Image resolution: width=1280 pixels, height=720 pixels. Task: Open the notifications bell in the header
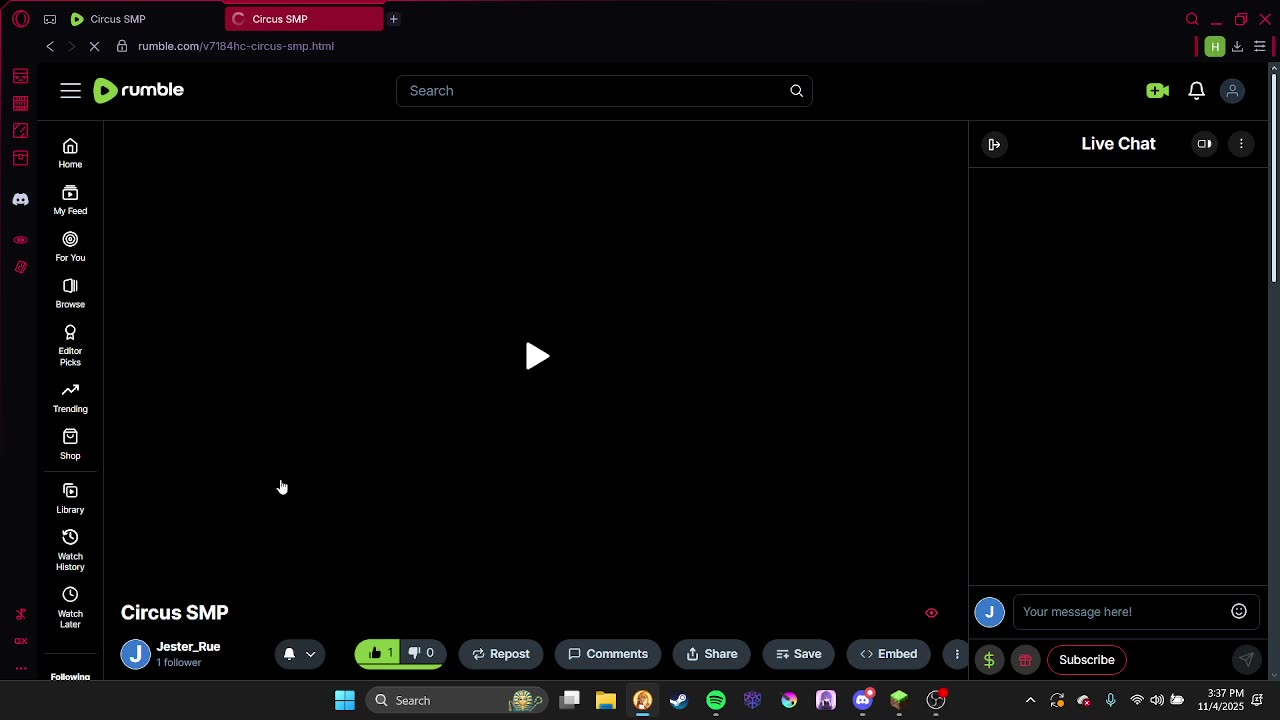pos(1196,91)
